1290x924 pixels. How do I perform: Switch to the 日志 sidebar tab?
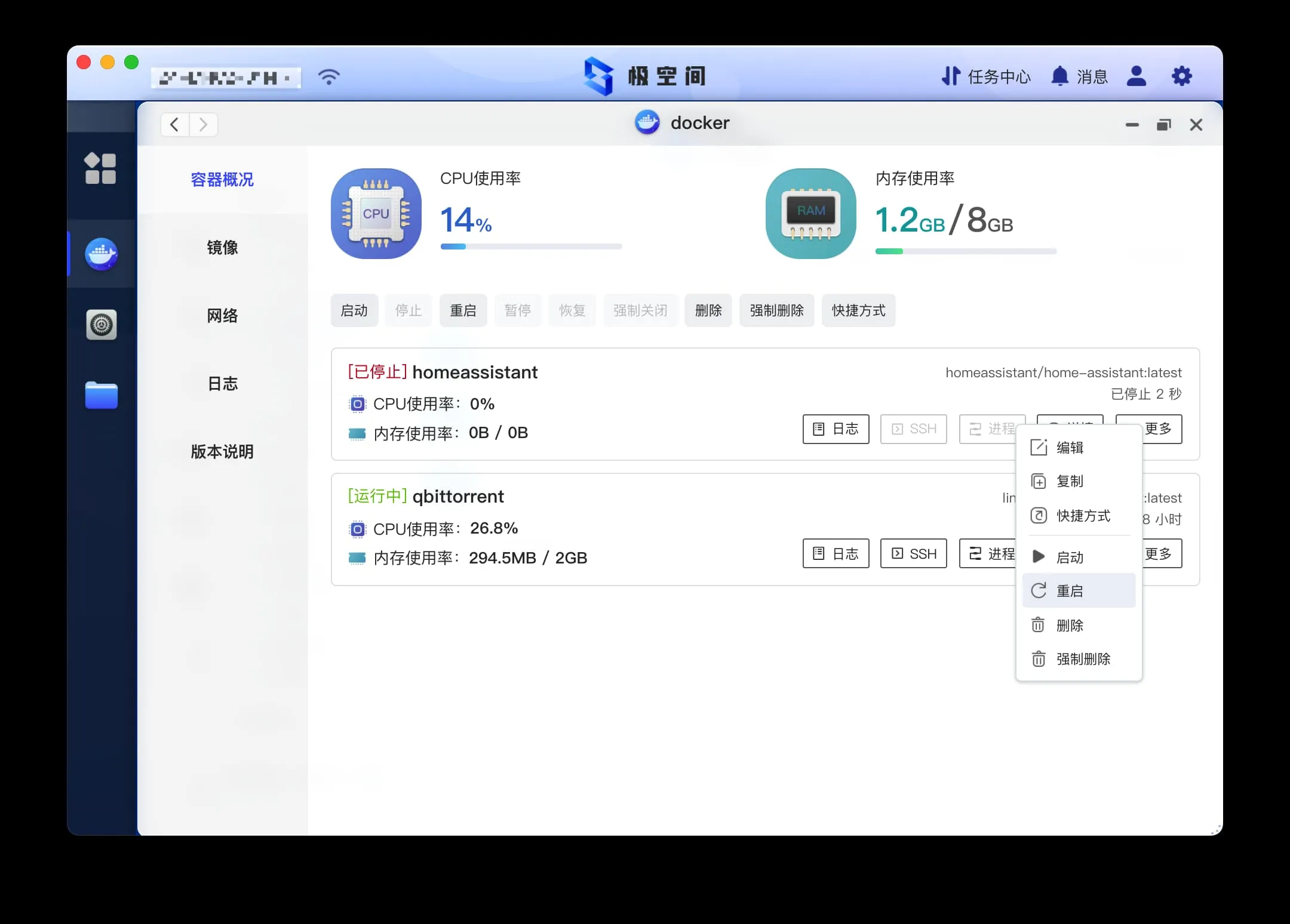point(222,384)
